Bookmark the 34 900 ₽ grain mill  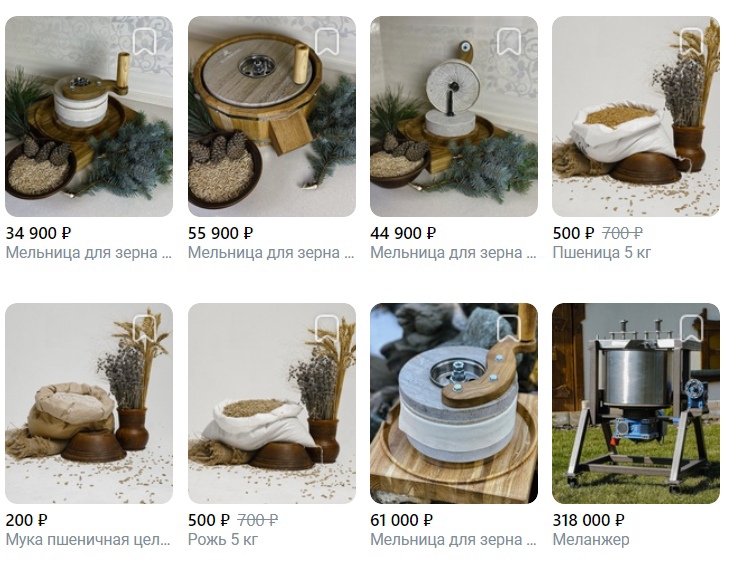[x=144, y=41]
